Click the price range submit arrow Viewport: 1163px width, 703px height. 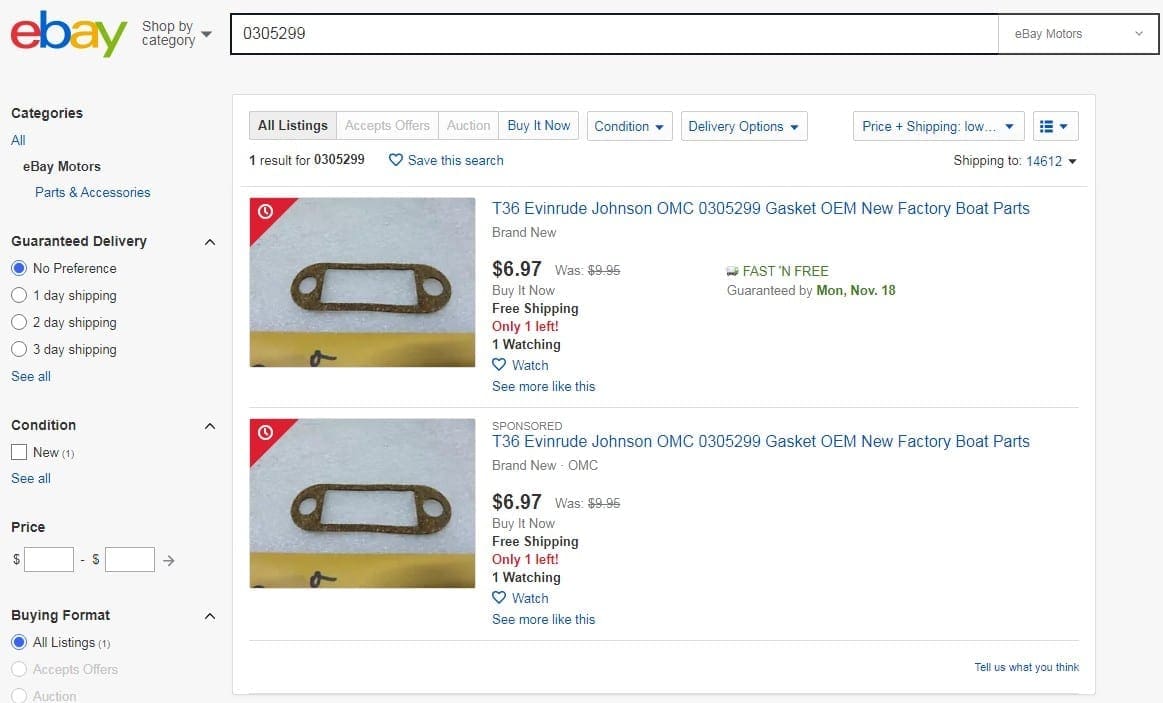click(169, 561)
